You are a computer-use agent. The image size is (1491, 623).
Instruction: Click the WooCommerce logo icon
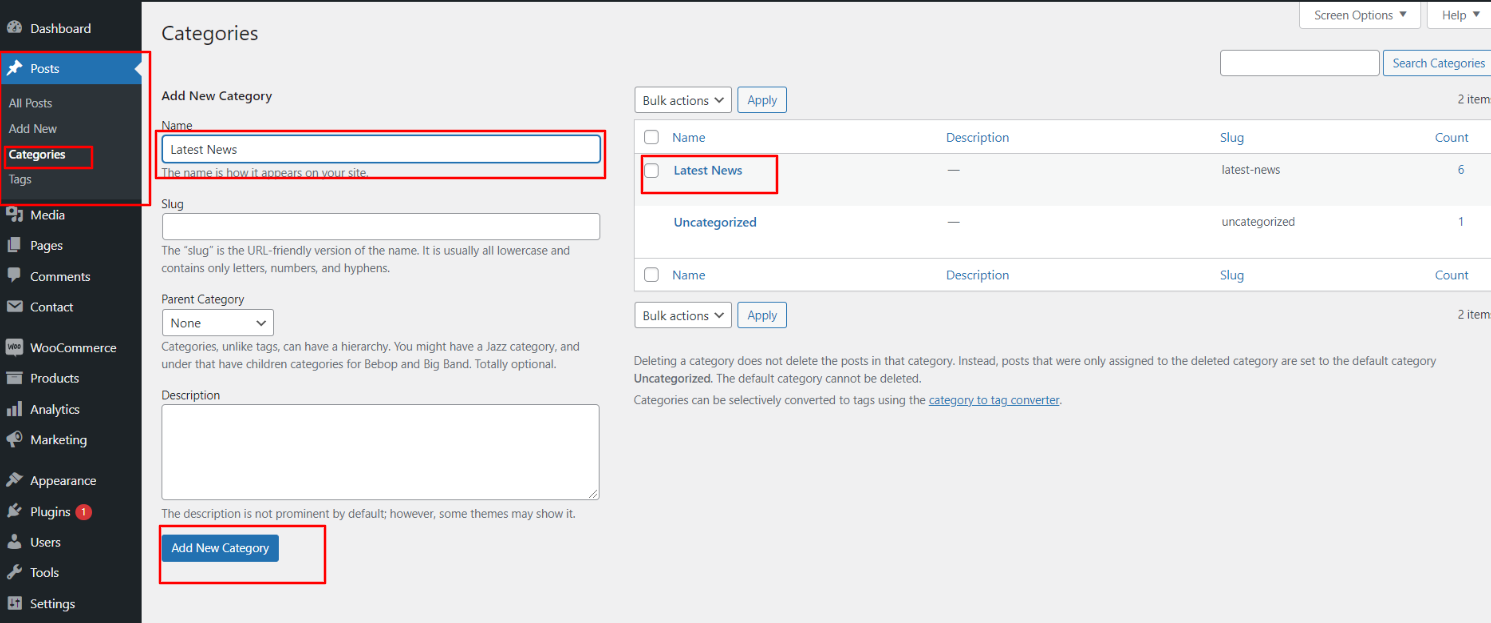pos(14,348)
